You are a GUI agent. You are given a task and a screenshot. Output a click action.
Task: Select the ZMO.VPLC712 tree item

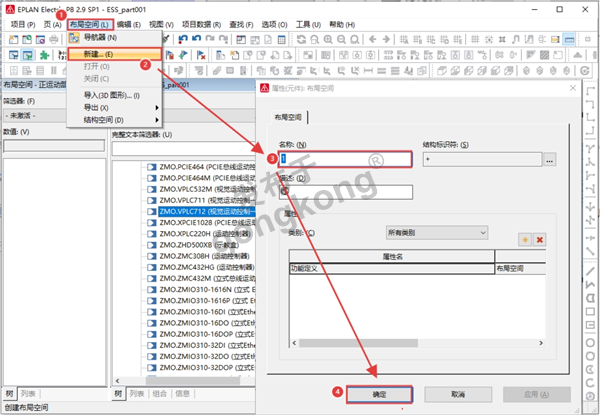tap(207, 212)
